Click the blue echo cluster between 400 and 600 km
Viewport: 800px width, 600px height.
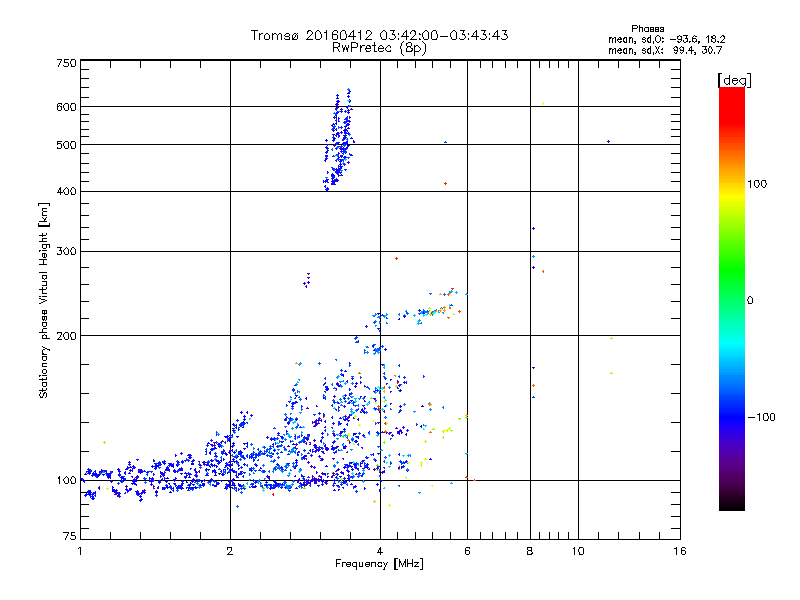pyautogui.click(x=339, y=140)
